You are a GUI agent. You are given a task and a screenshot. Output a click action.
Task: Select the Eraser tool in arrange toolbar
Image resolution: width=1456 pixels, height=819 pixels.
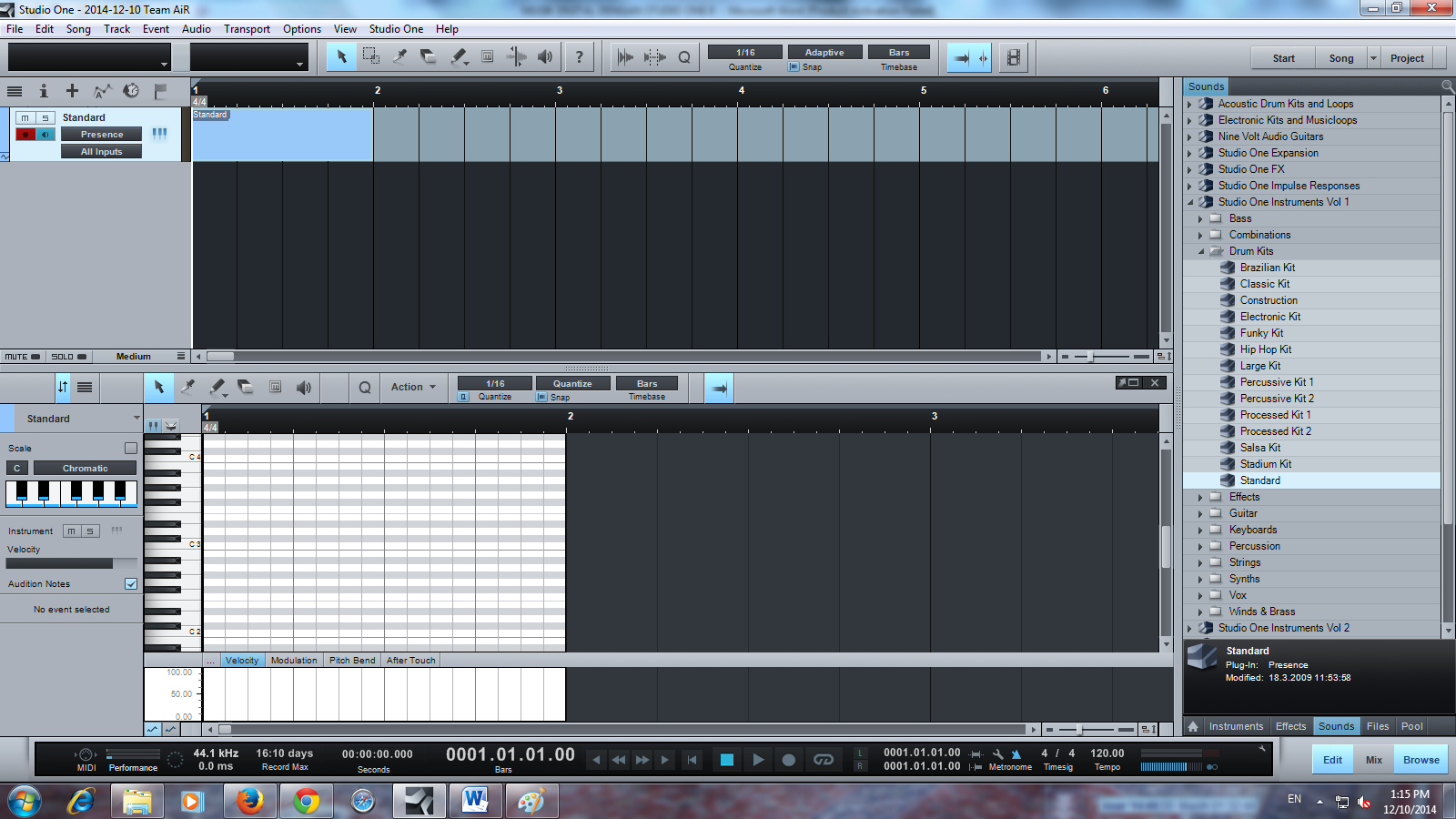tap(429, 56)
